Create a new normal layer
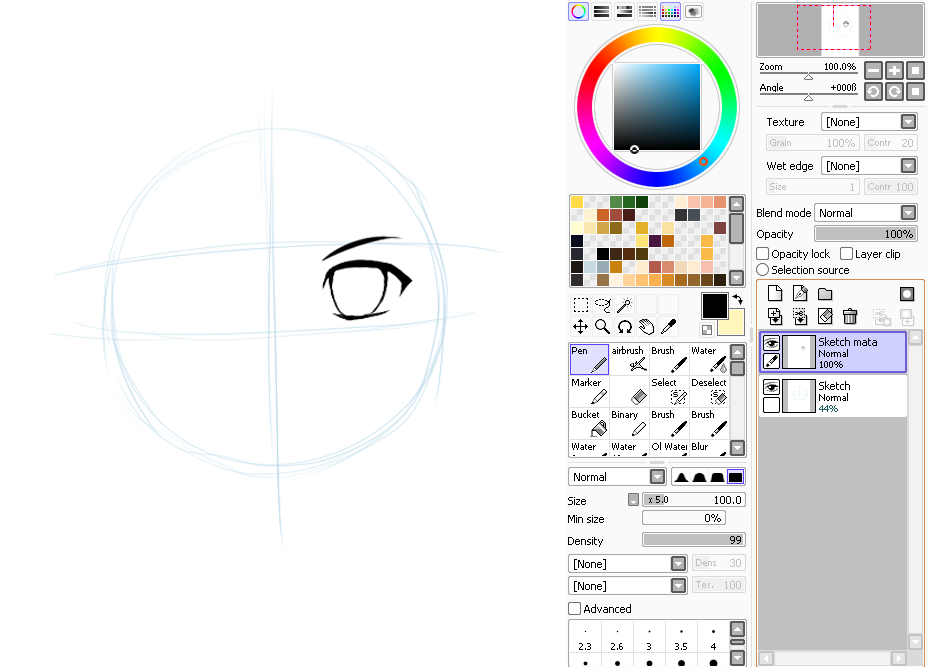928x669 pixels. [x=775, y=294]
